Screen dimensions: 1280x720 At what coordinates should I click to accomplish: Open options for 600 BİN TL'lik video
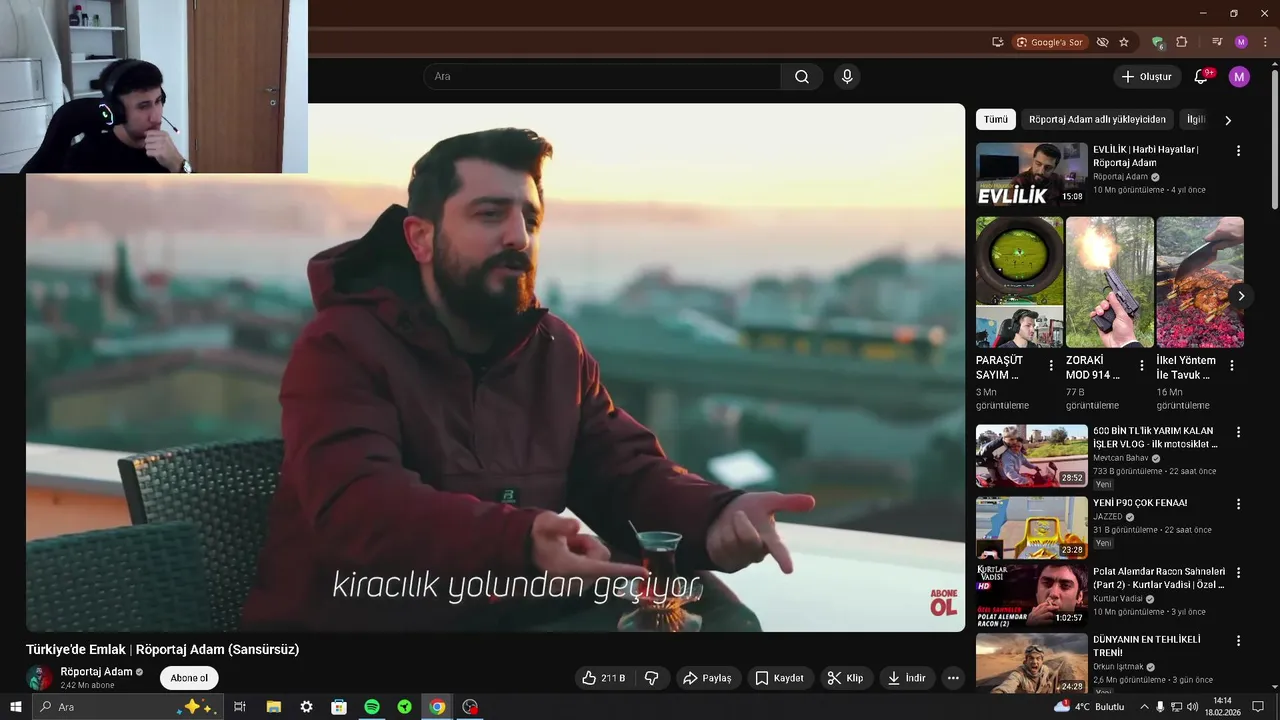tap(1238, 432)
